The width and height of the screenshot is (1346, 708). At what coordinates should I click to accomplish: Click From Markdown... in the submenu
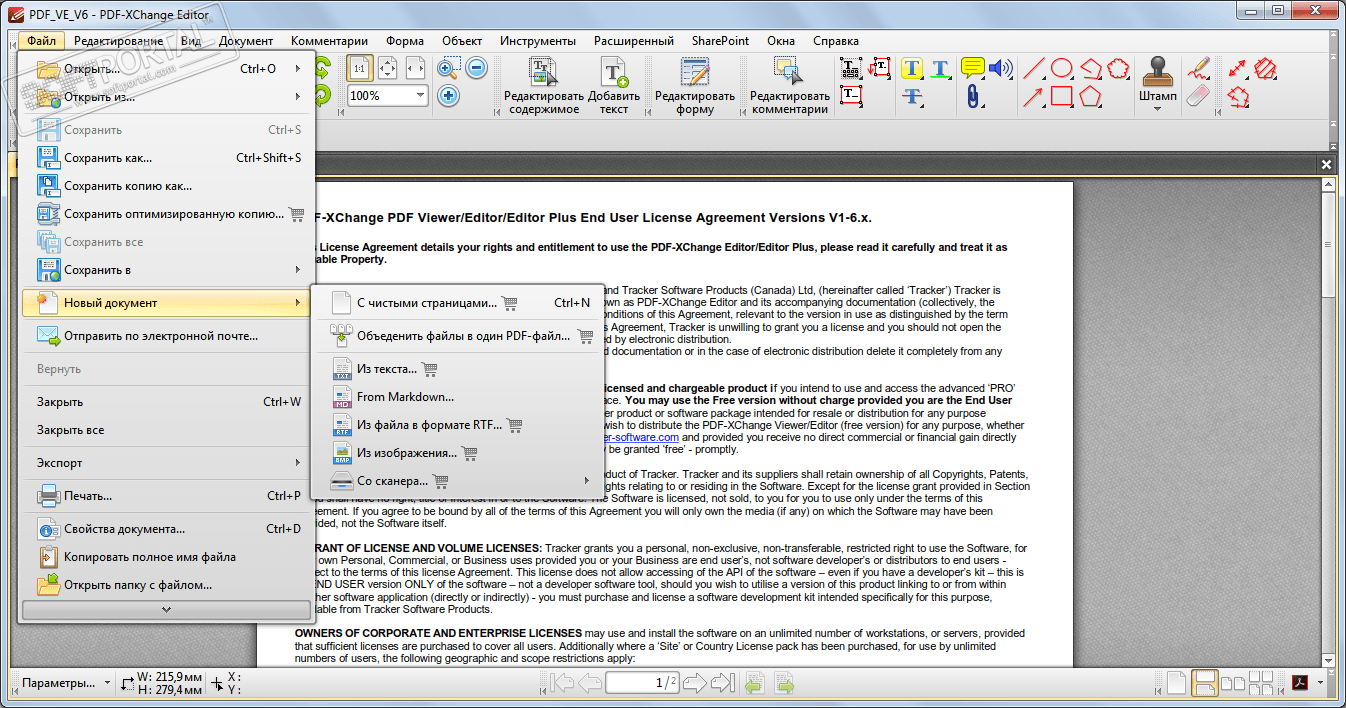pyautogui.click(x=458, y=397)
